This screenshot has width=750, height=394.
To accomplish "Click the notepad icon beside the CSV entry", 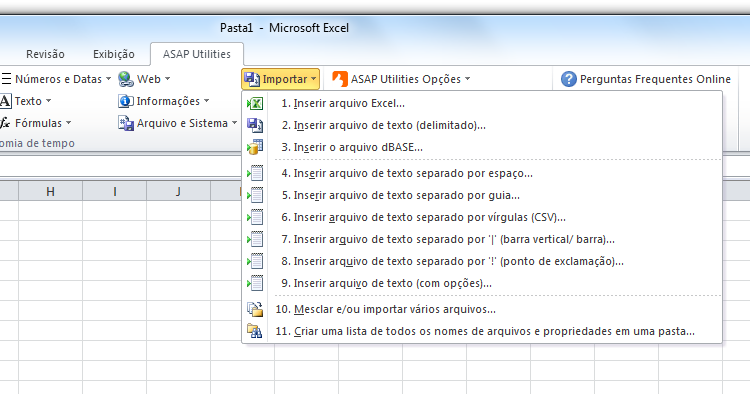I will 255,217.
